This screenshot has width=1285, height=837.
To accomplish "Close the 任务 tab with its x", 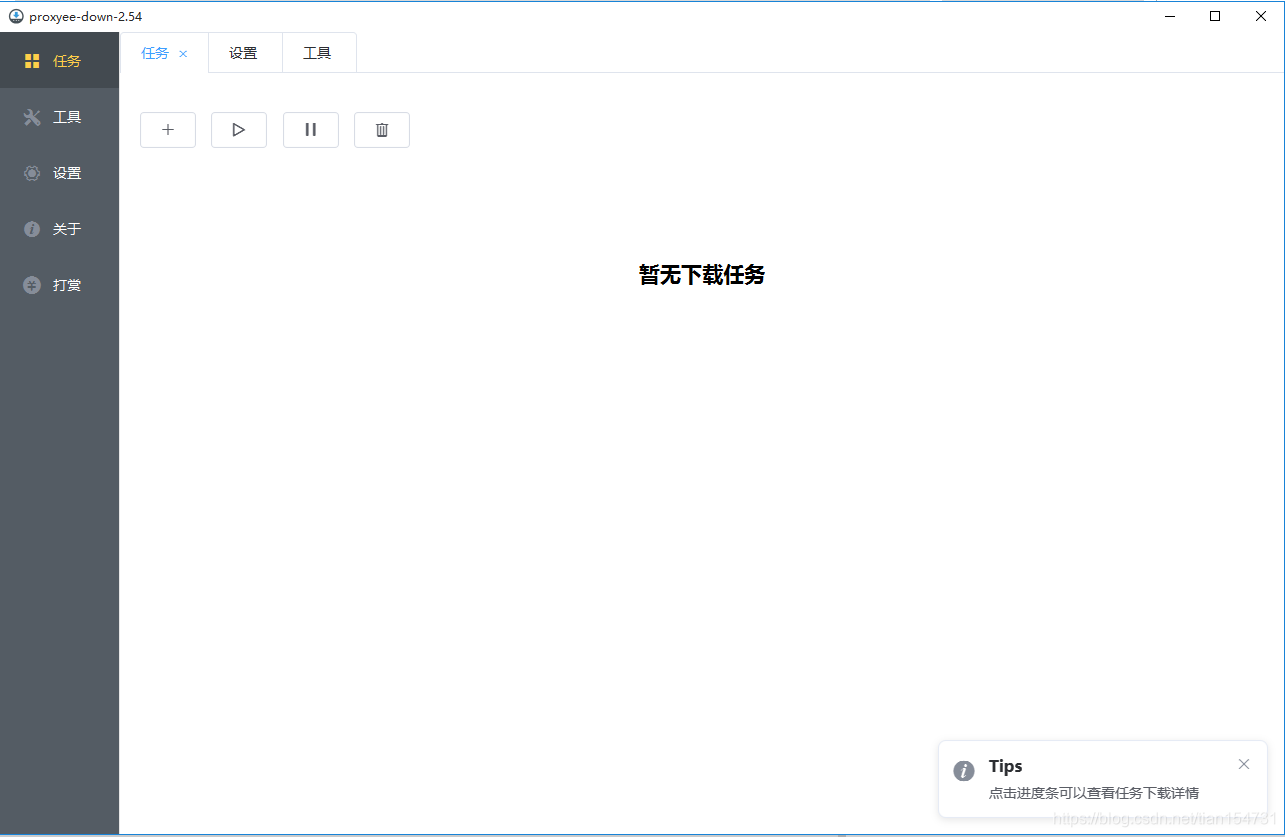I will click(183, 54).
